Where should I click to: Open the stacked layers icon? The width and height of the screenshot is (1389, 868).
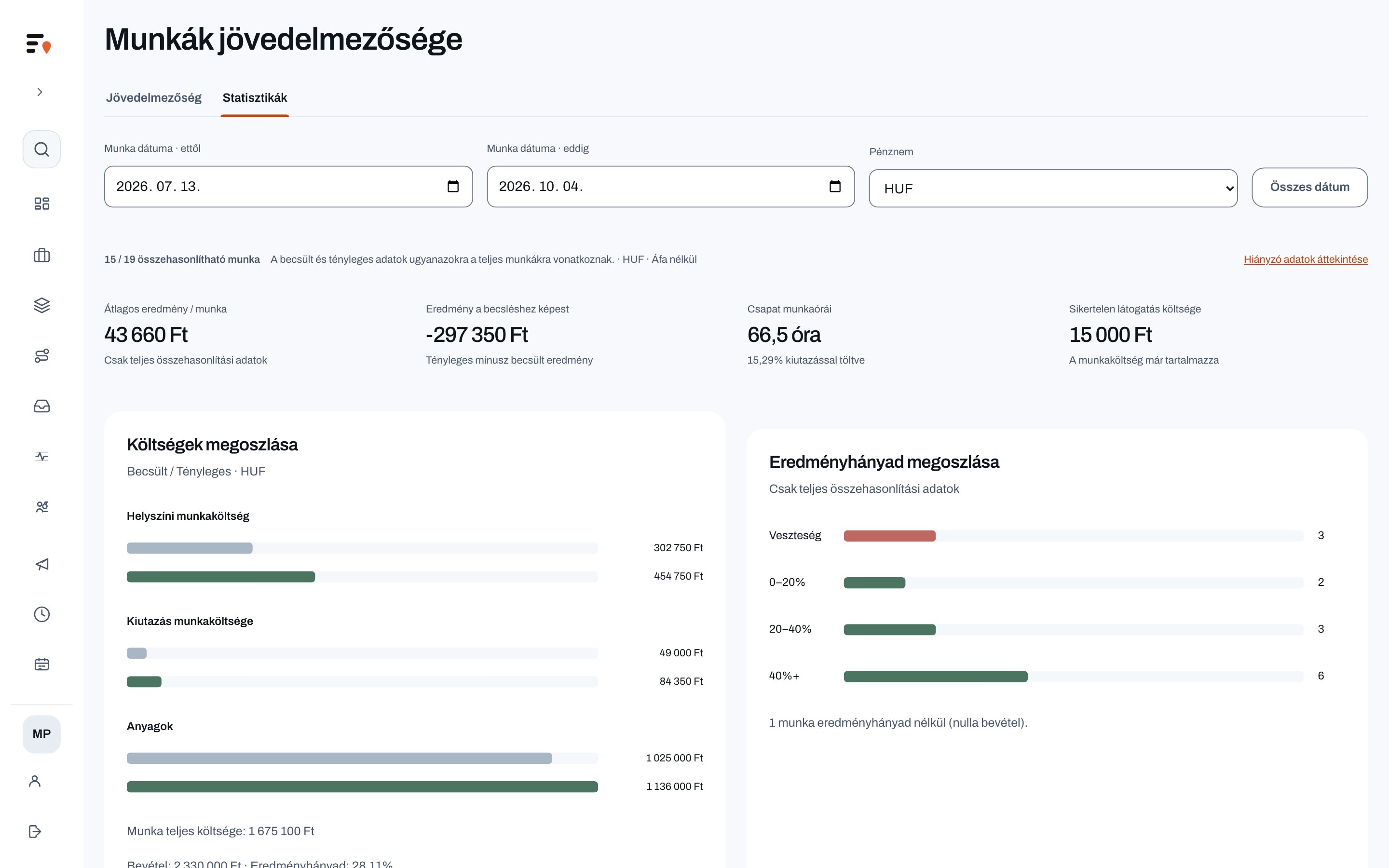pos(41,305)
